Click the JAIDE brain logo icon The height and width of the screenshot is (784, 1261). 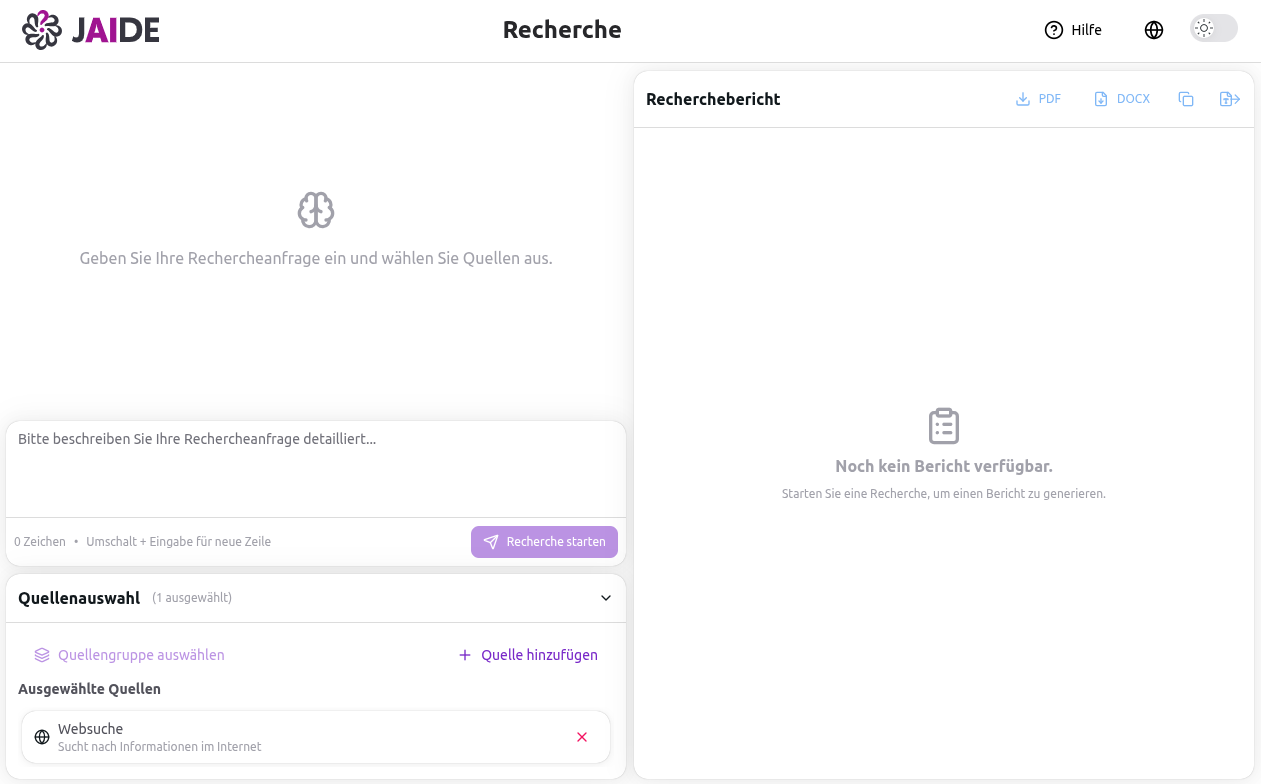[x=40, y=30]
